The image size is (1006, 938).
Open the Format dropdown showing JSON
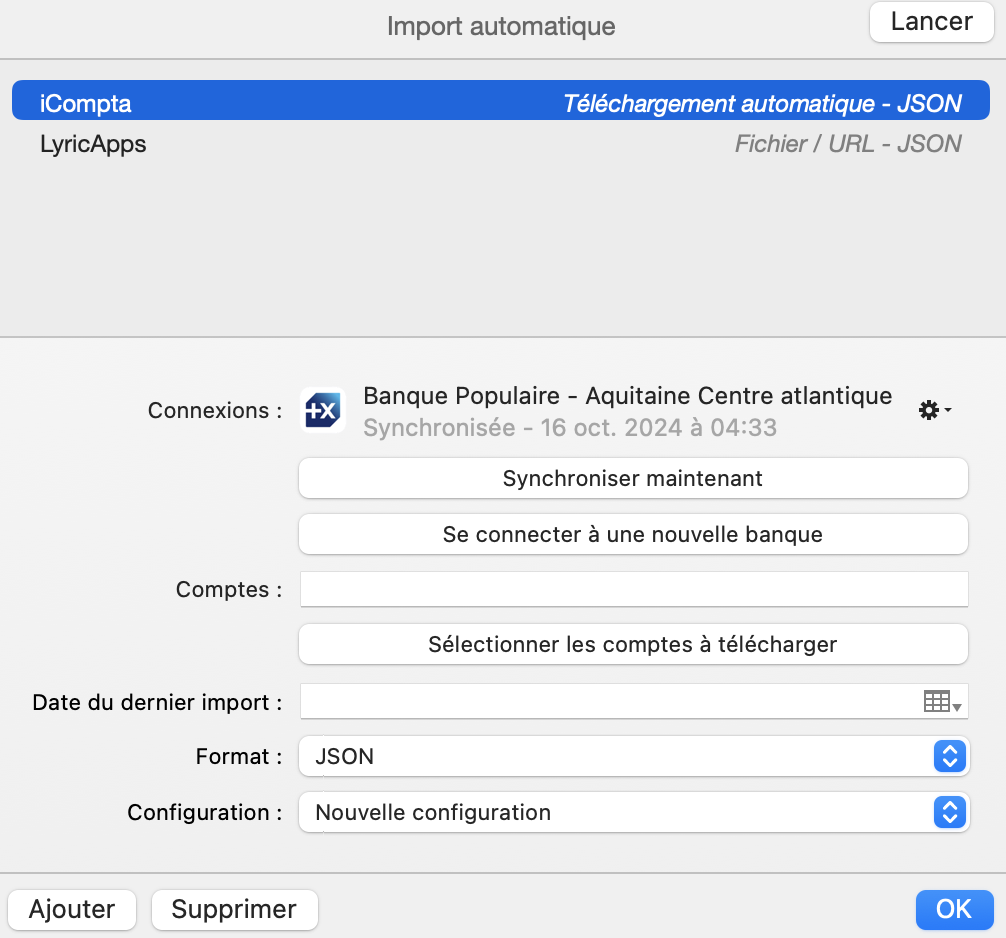click(x=634, y=756)
